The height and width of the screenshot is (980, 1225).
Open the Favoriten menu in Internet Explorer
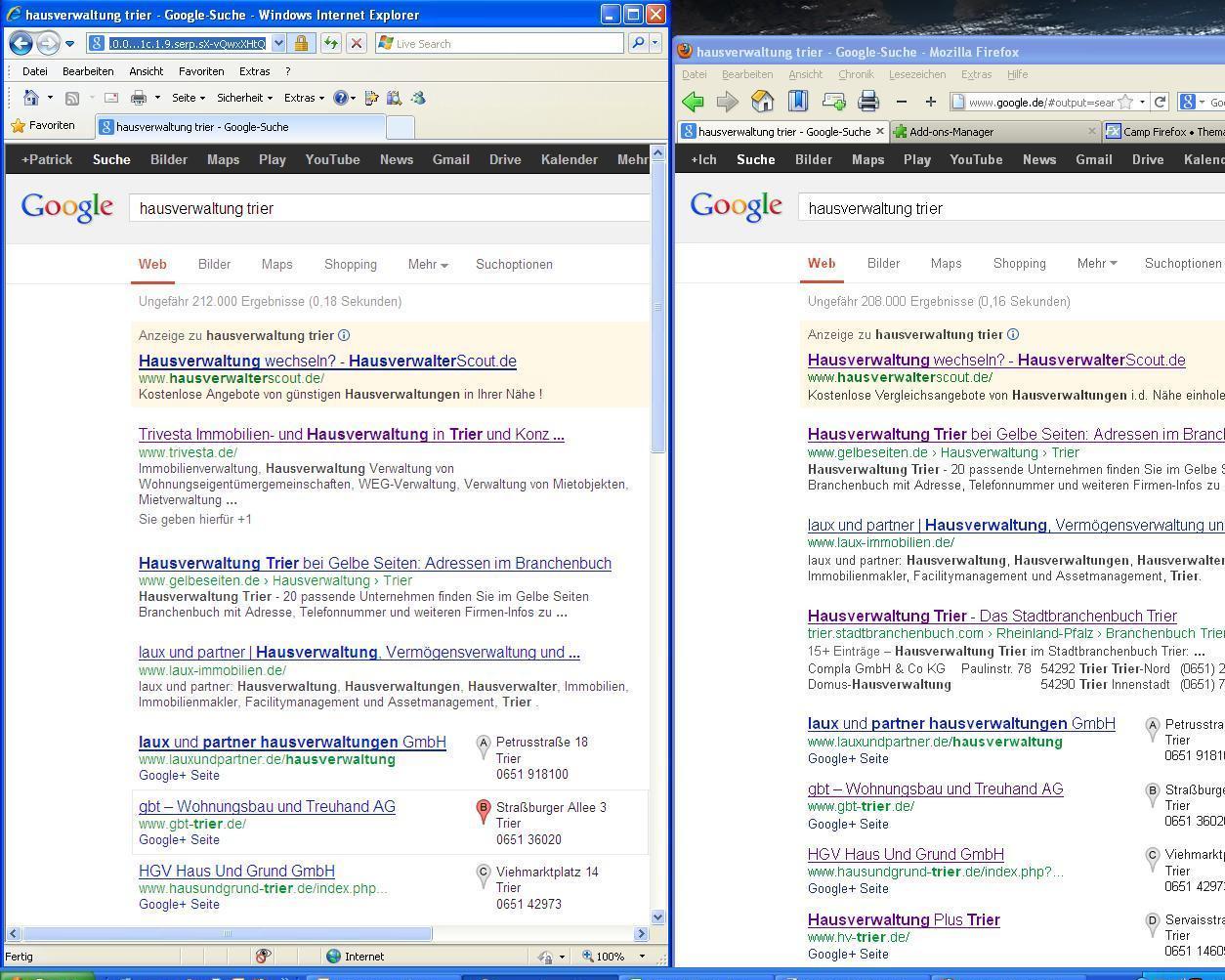pyautogui.click(x=201, y=71)
